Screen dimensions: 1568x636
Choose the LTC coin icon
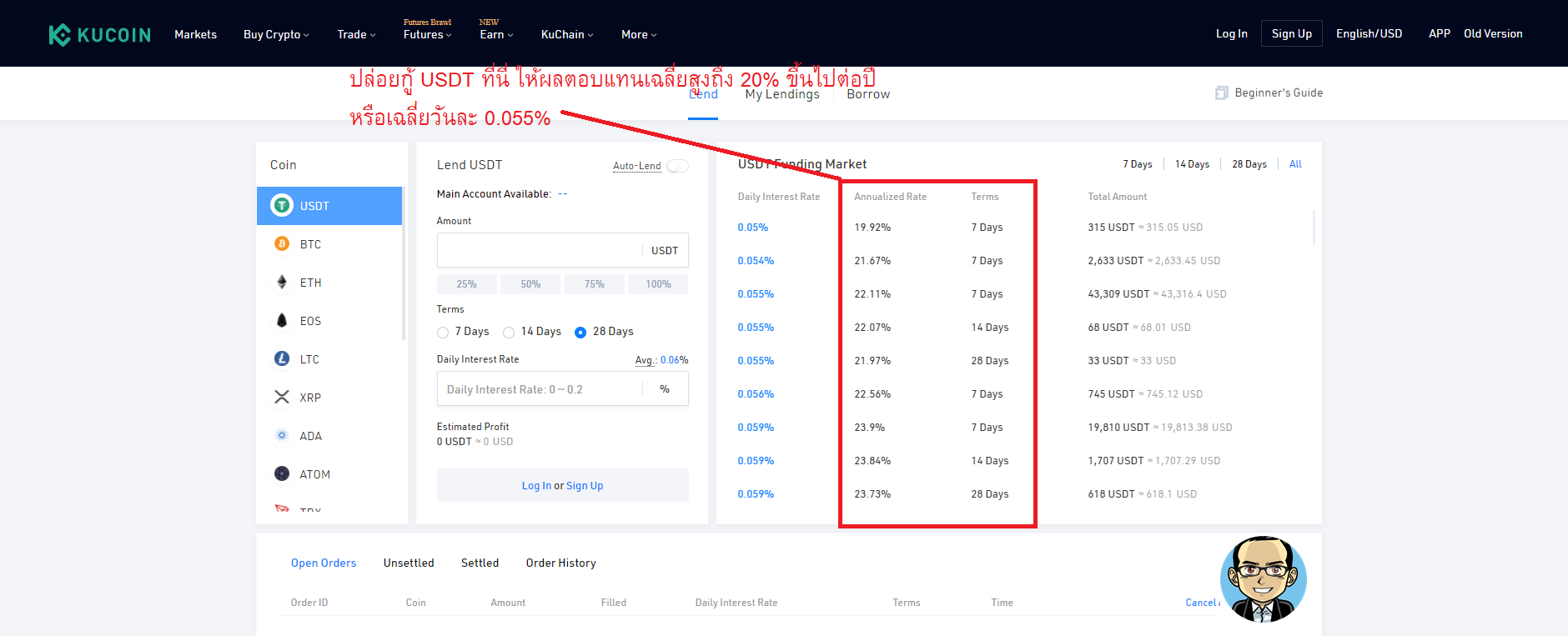click(x=282, y=358)
